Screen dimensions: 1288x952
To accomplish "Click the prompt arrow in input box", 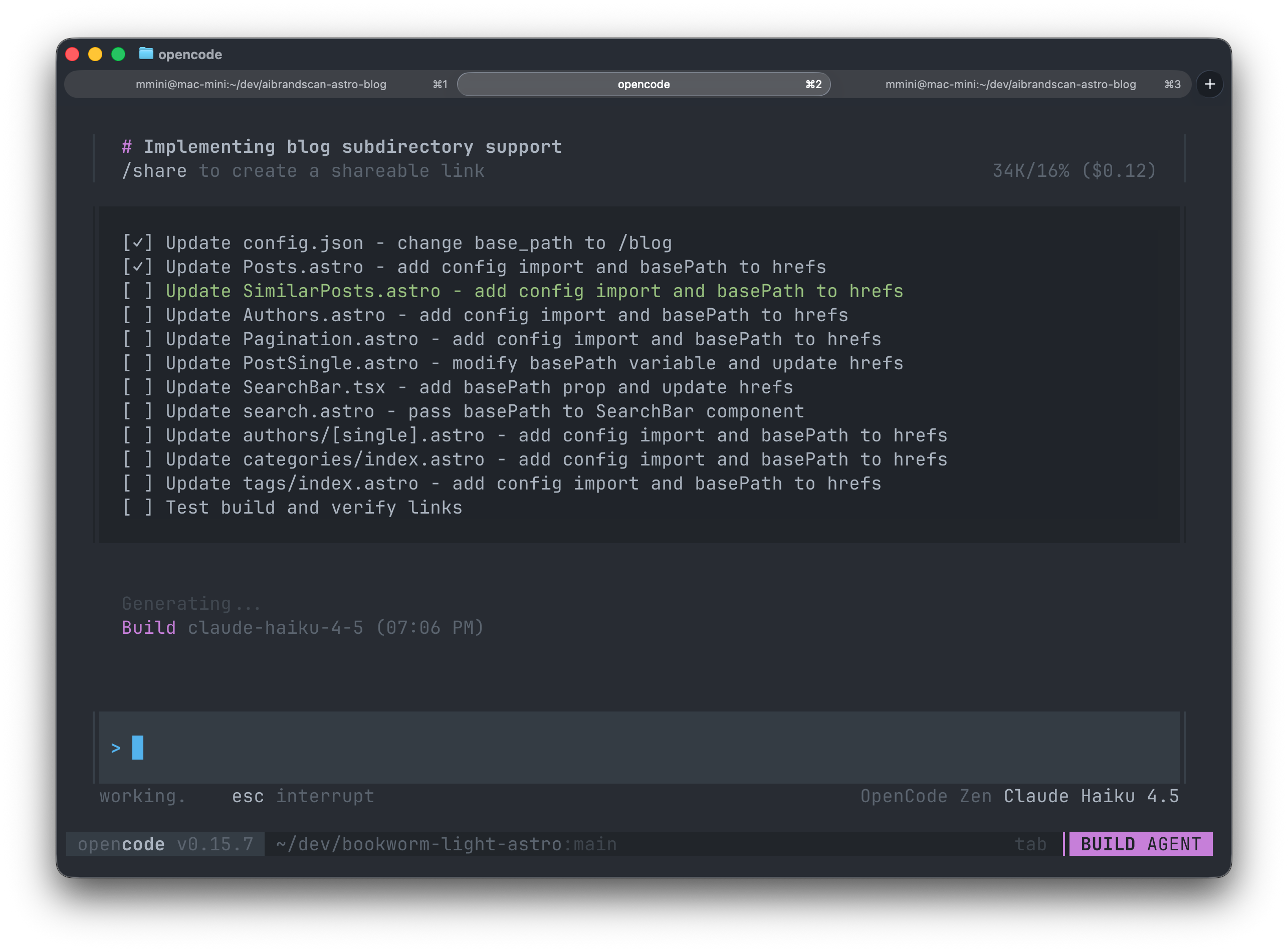I will point(116,748).
